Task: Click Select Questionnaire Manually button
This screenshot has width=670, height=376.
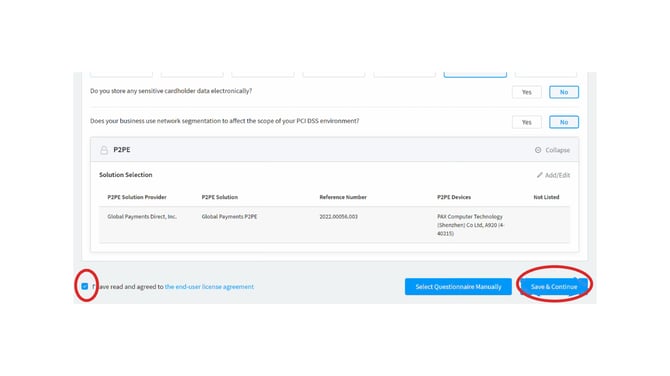Action: coord(458,287)
